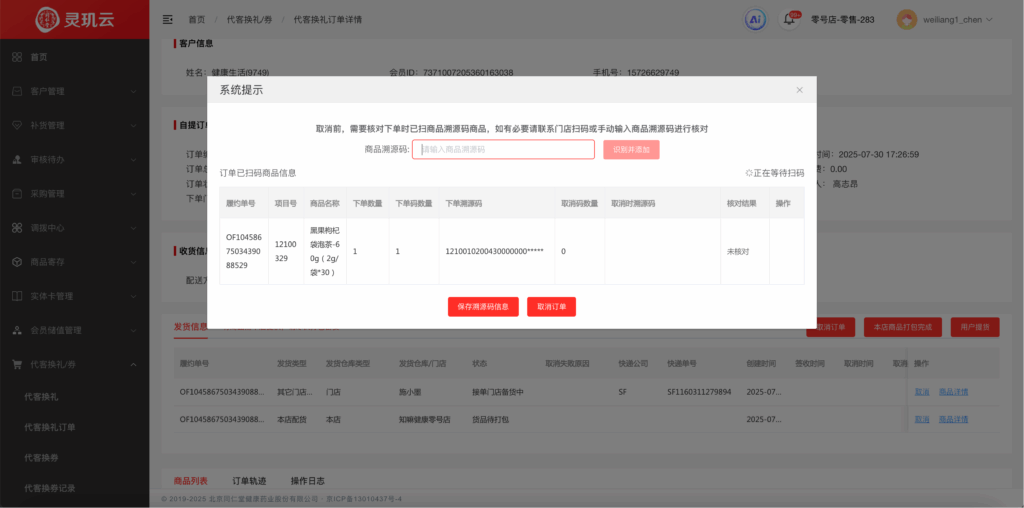Select 代客换礼订单 in the sidebar
The height and width of the screenshot is (508, 1024).
tap(50, 427)
